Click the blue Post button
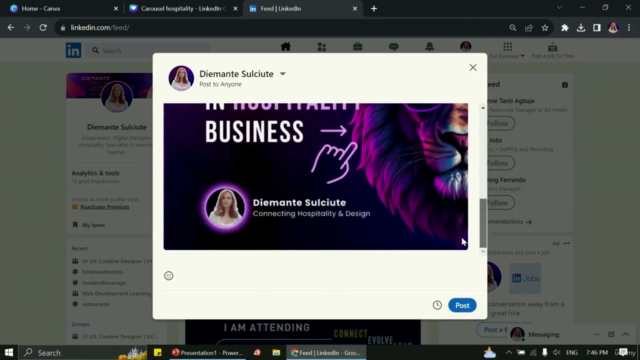The width and height of the screenshot is (640, 360). (462, 305)
